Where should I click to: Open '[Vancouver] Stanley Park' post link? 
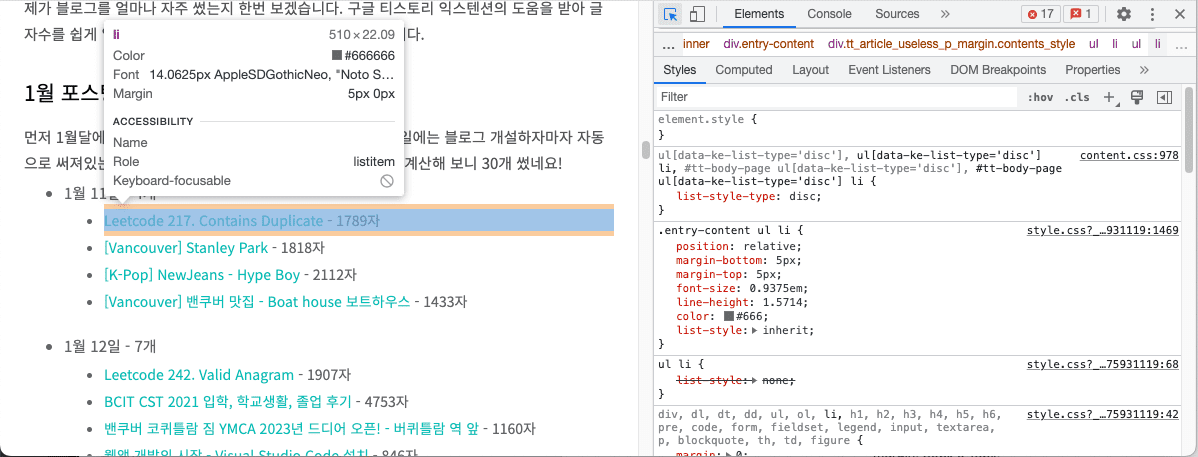click(186, 248)
